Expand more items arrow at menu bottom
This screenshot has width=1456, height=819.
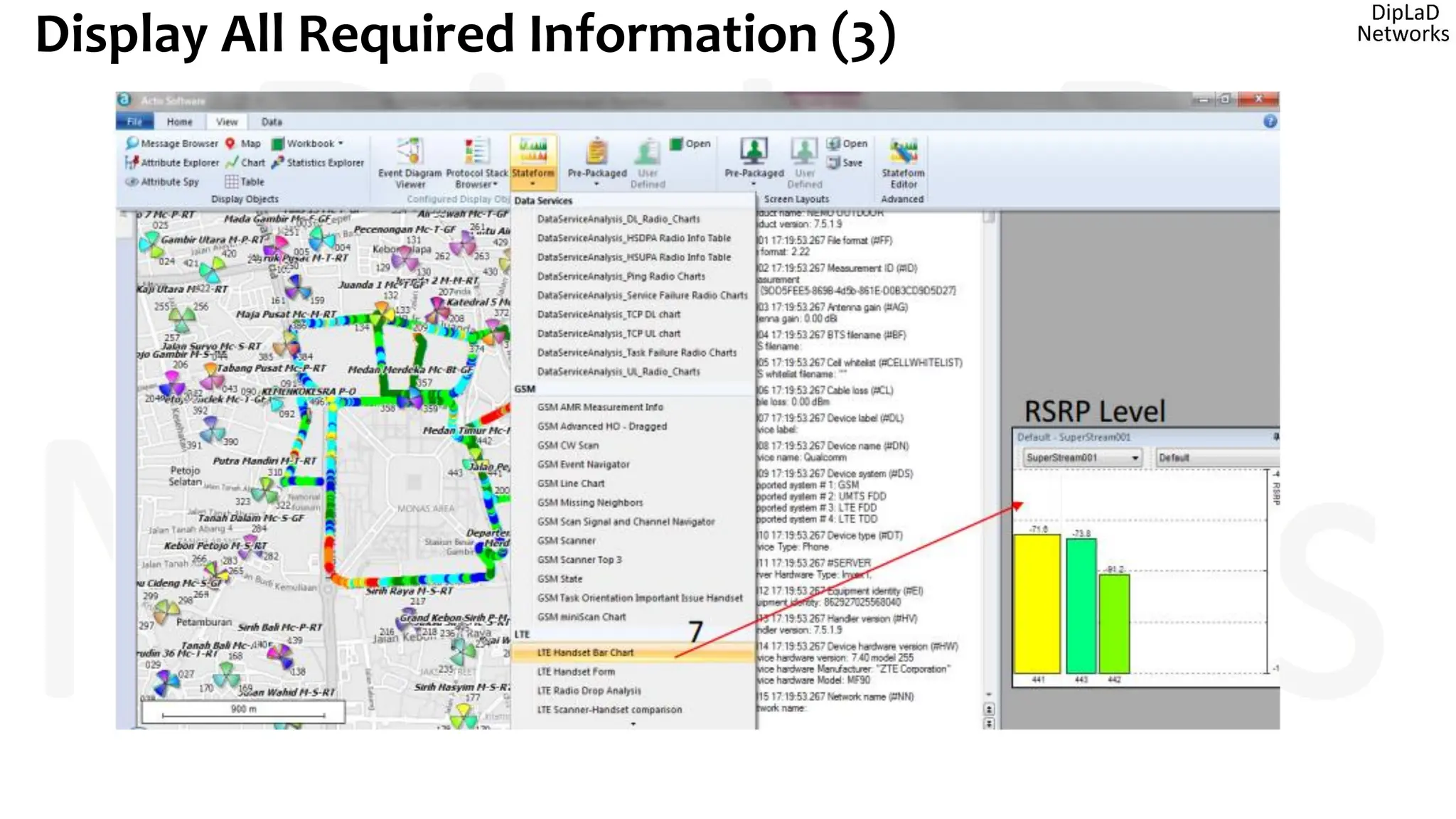(x=633, y=724)
